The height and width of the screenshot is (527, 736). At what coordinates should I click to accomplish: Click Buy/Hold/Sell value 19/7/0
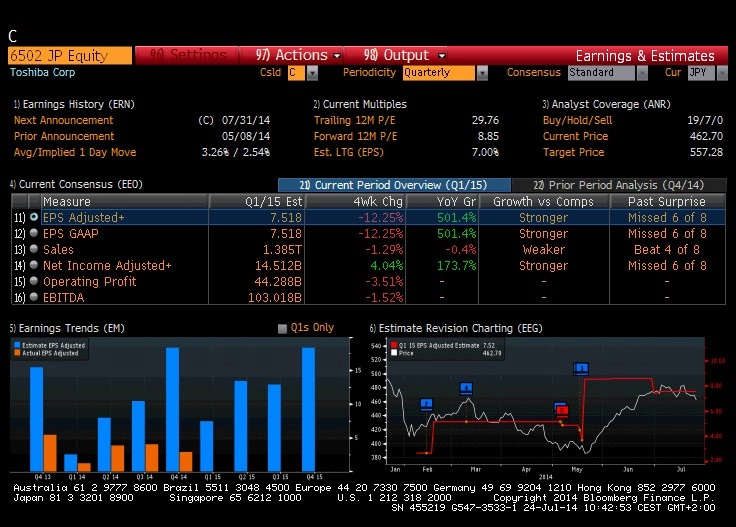pos(705,120)
